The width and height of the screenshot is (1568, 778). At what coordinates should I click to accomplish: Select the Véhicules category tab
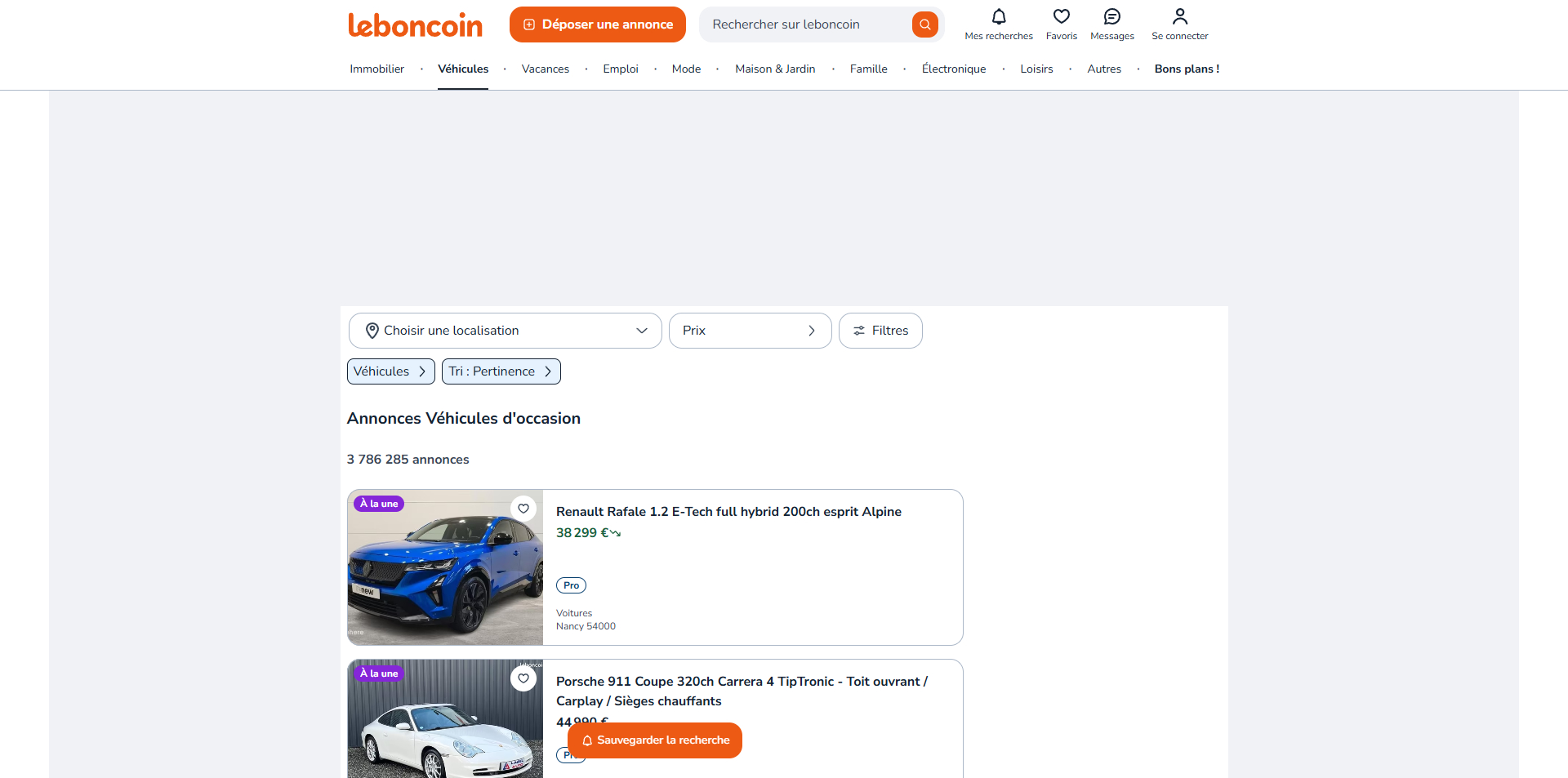pyautogui.click(x=463, y=69)
